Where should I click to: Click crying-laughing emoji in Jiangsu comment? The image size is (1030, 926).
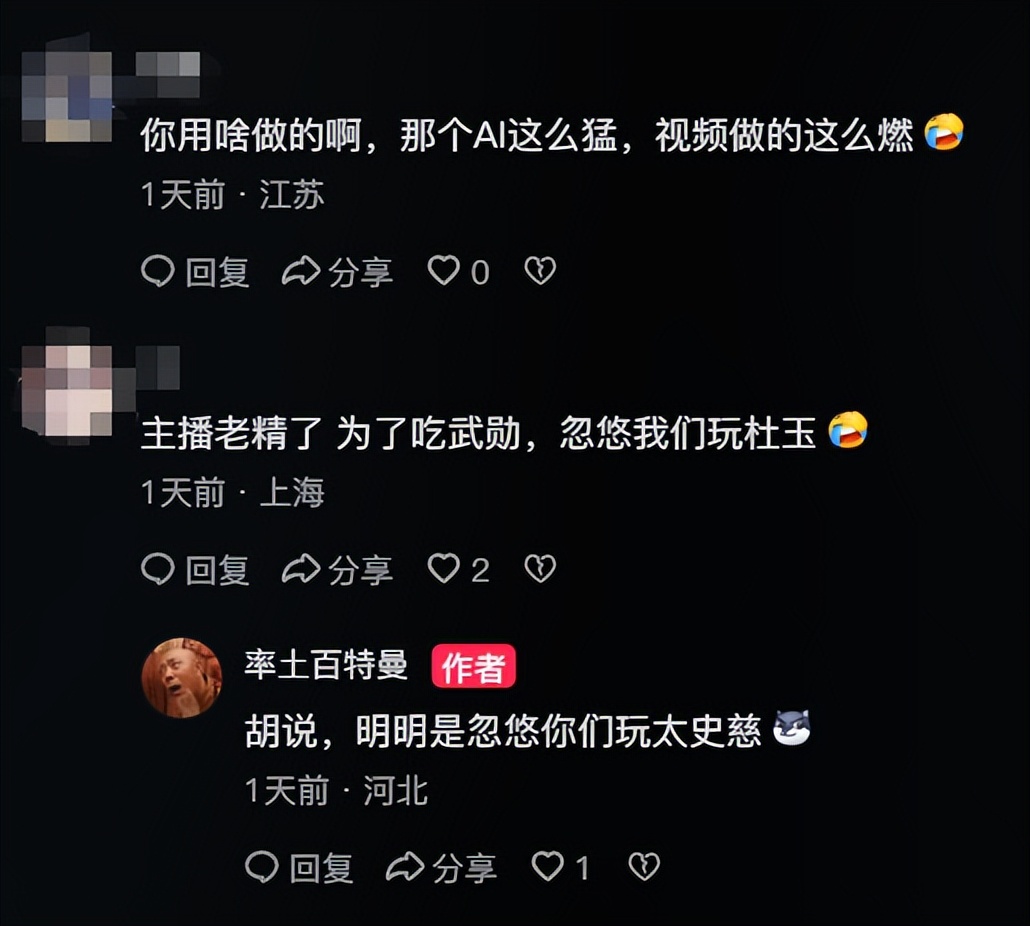(944, 131)
